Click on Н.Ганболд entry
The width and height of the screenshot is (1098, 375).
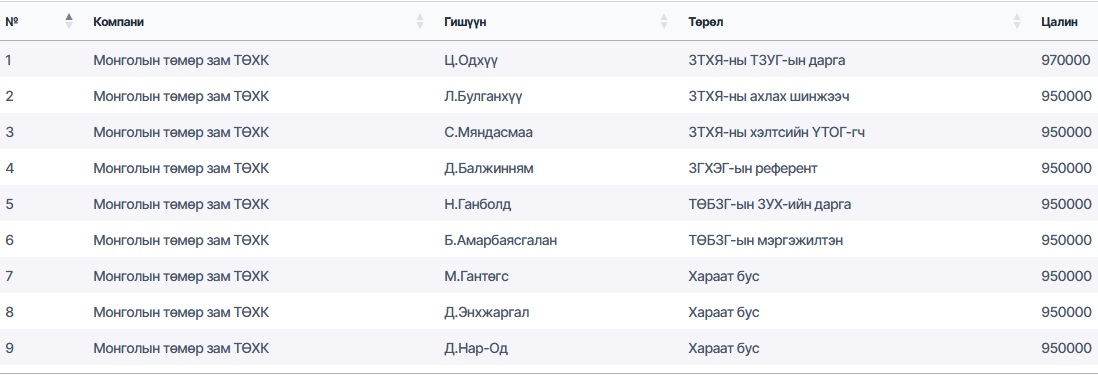pos(478,204)
